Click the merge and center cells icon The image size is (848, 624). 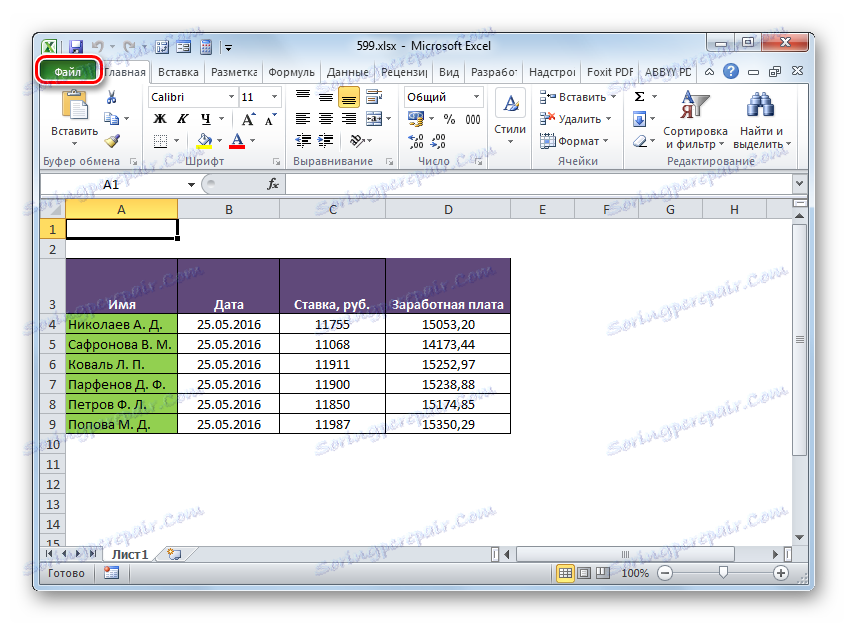click(x=374, y=119)
